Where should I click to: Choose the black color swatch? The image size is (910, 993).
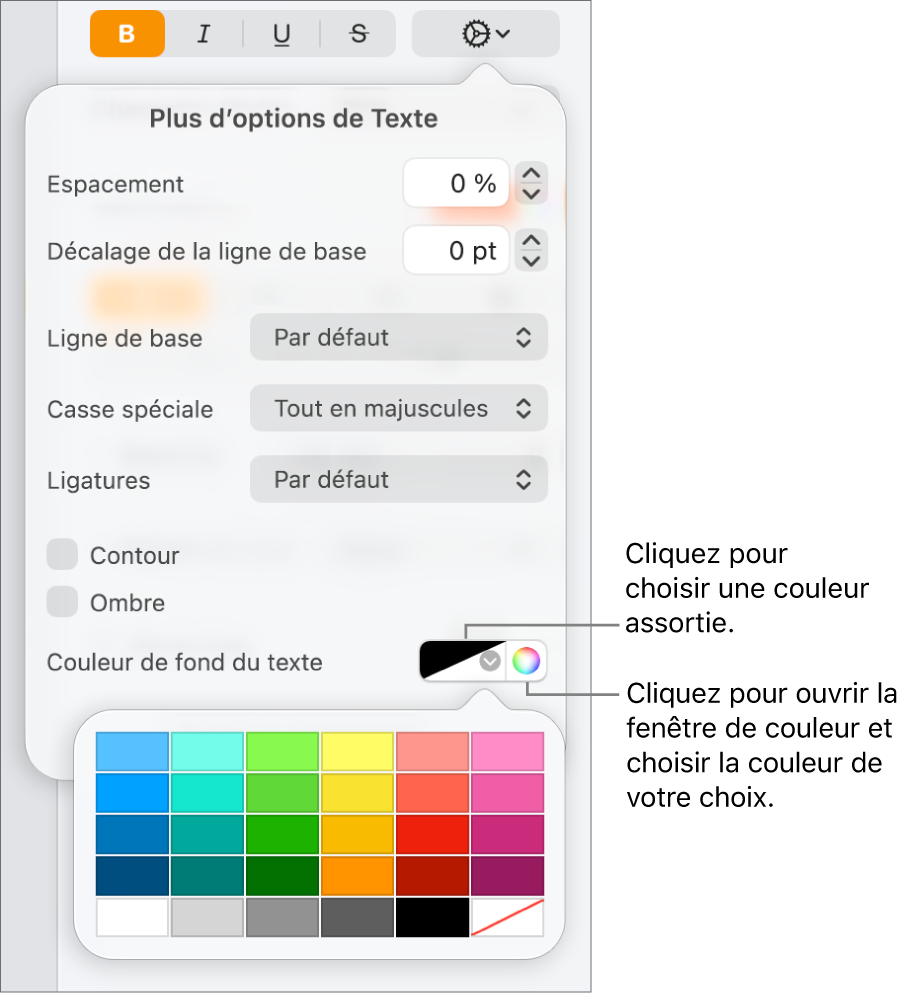coord(432,918)
